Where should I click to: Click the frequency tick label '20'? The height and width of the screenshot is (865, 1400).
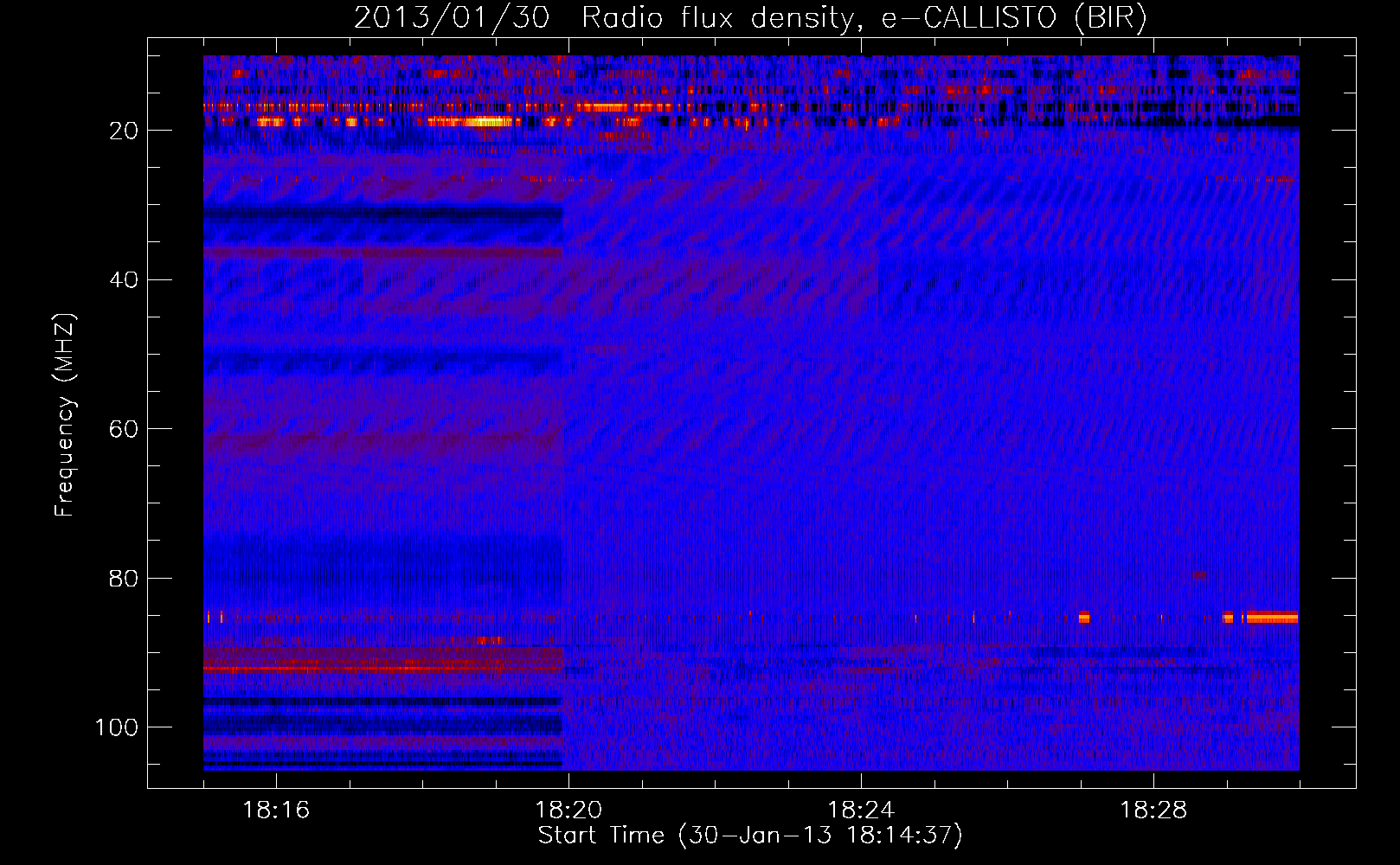124,131
